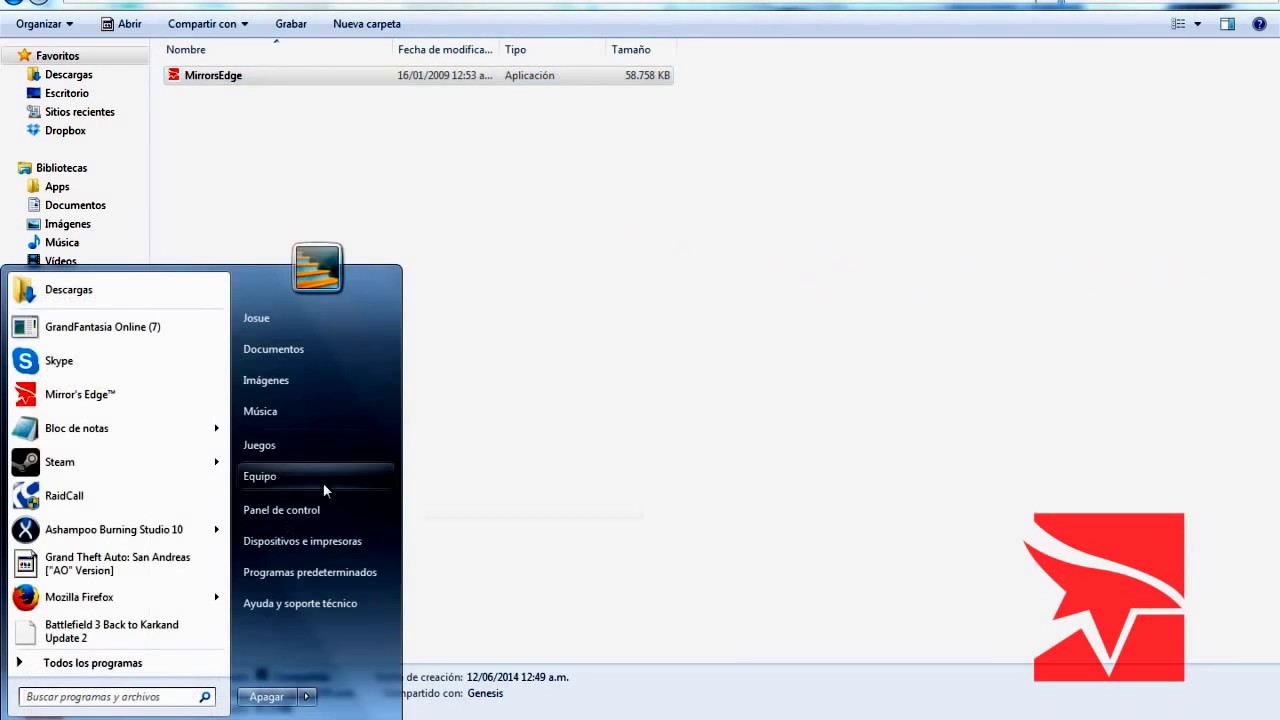Viewport: 1280px width, 720px height.
Task: Open Sitios recientes from the sidebar icon
Action: click(34, 112)
